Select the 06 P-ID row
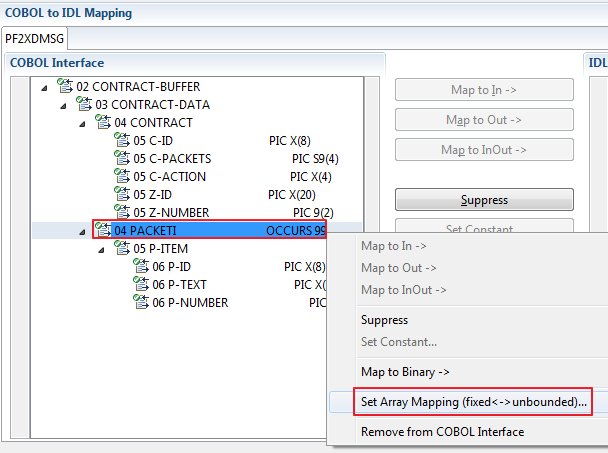This screenshot has width=608, height=453. pos(179,266)
